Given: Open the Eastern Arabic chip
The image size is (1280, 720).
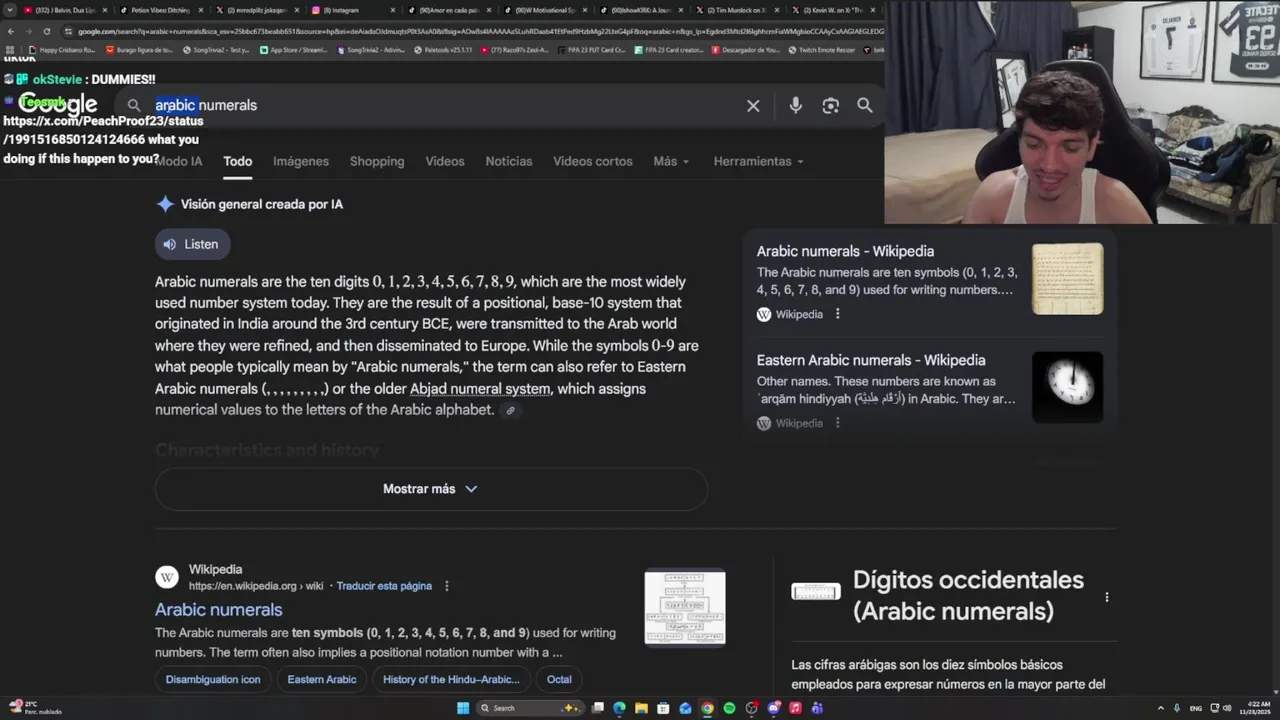Looking at the screenshot, I should point(322,679).
